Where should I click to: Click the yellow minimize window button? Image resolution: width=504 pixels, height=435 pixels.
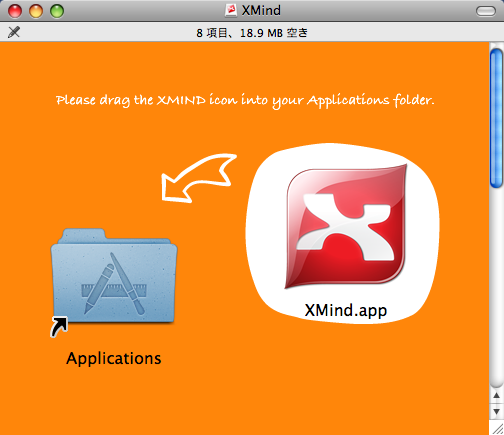click(x=36, y=11)
